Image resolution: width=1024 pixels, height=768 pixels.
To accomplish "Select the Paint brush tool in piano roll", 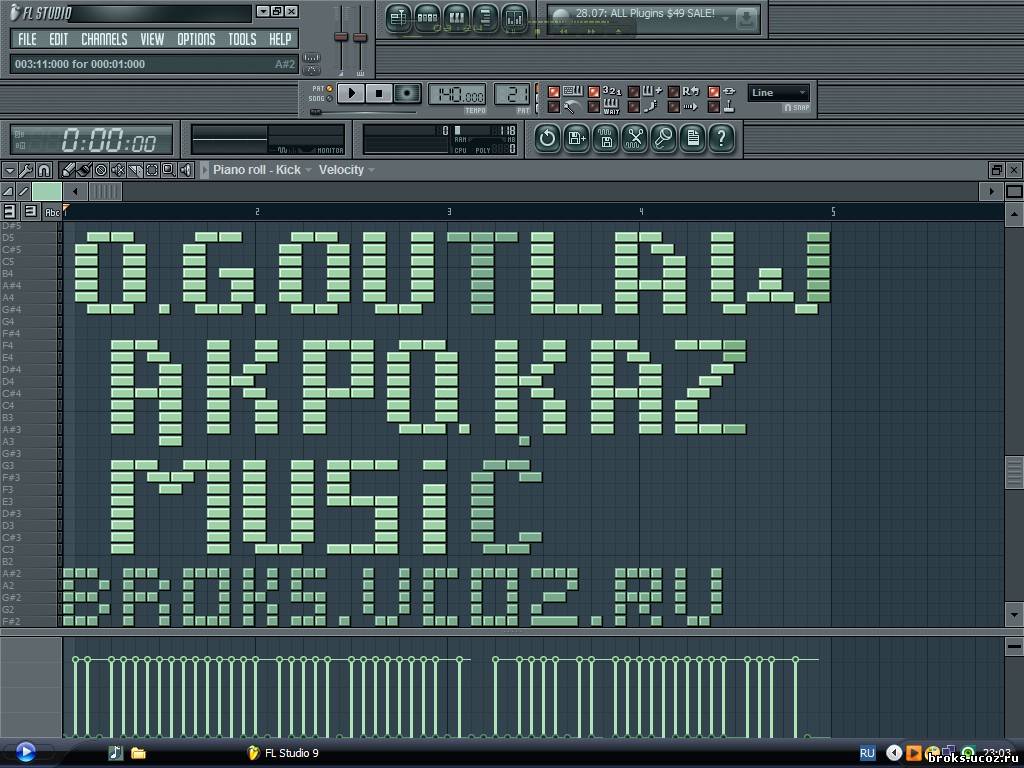I will coord(84,170).
